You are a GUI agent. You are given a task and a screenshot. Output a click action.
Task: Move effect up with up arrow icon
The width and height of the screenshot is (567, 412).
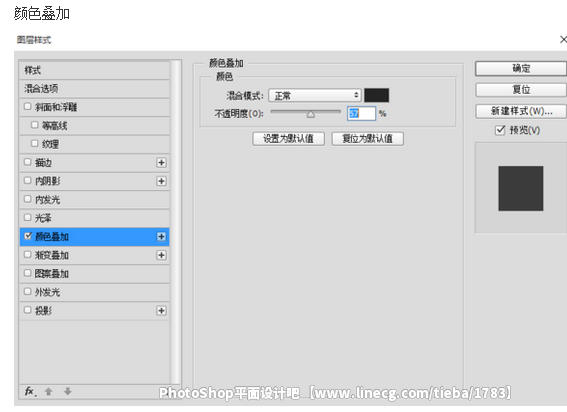[x=48, y=391]
